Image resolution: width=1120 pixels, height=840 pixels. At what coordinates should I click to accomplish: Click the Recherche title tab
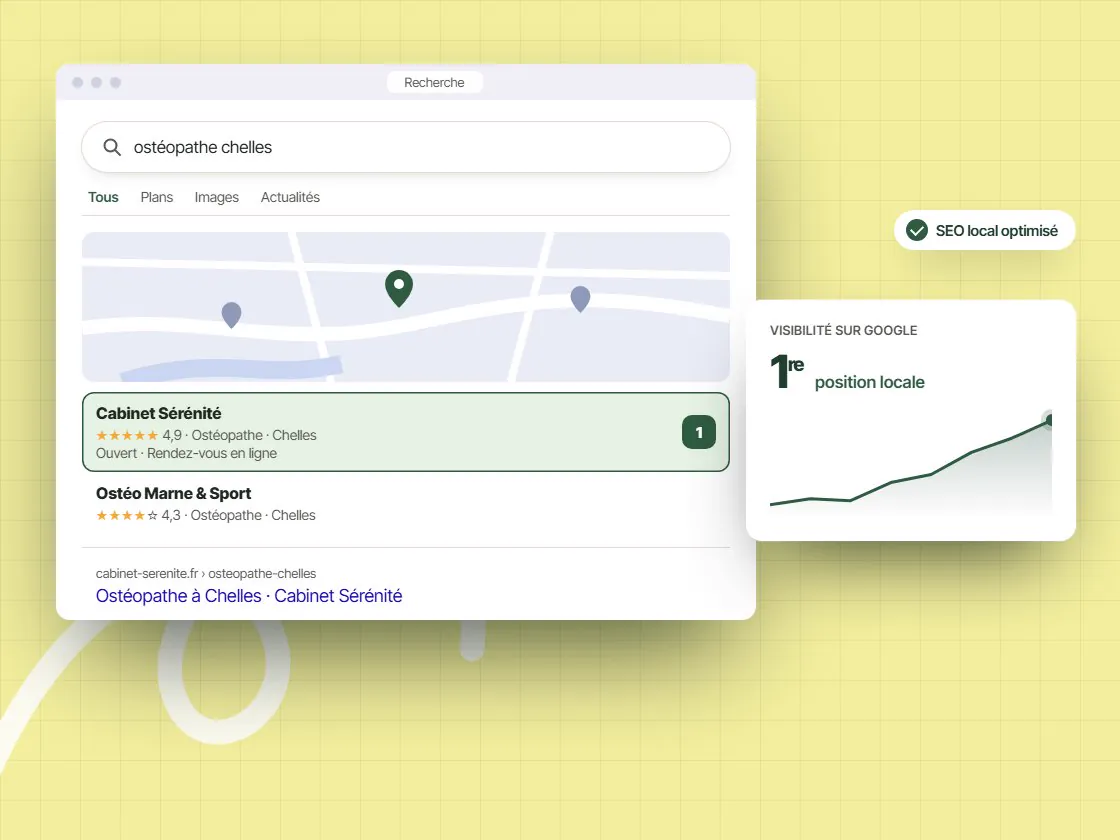click(x=434, y=82)
